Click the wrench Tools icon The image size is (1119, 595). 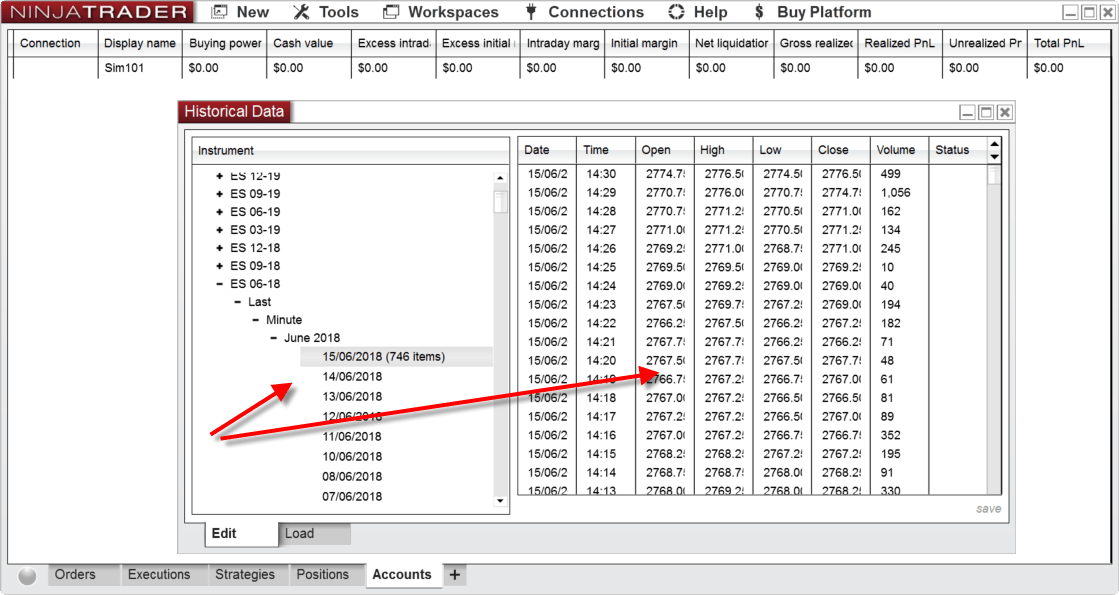click(x=301, y=12)
